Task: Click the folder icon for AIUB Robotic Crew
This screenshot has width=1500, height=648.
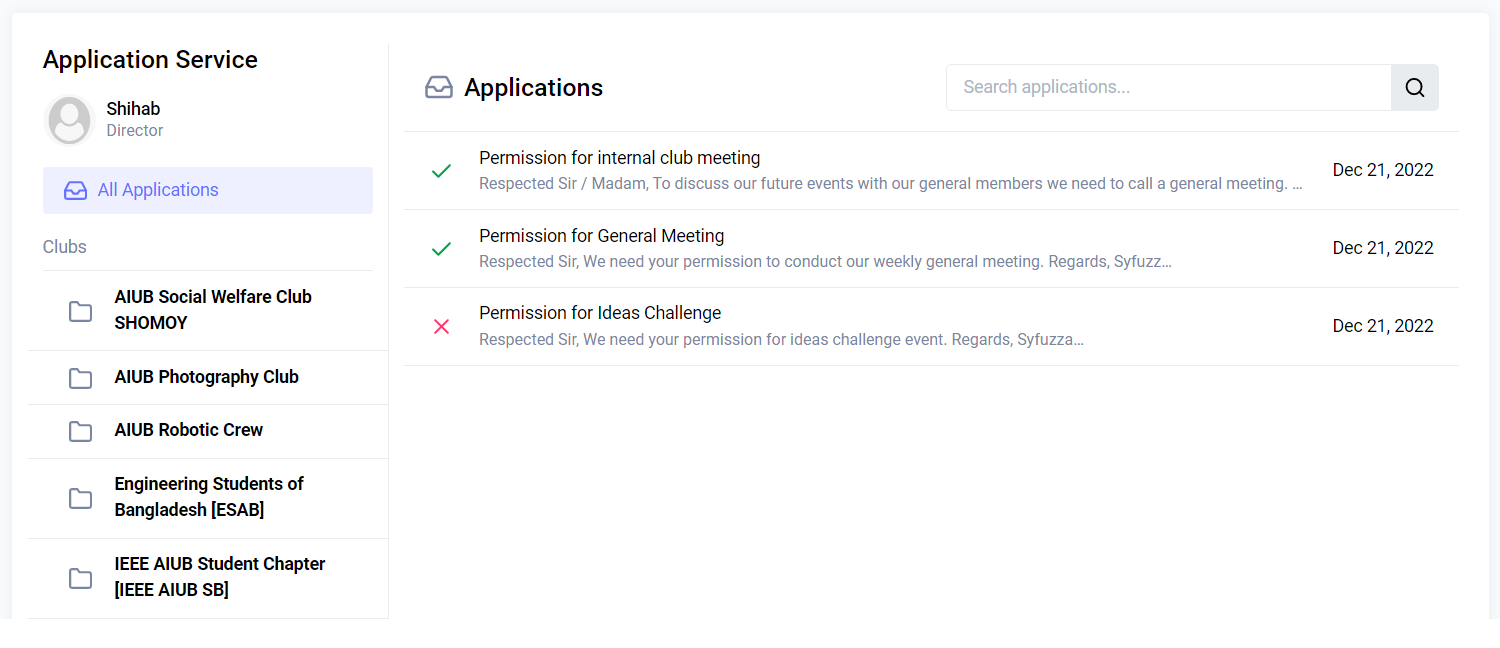Action: [81, 431]
